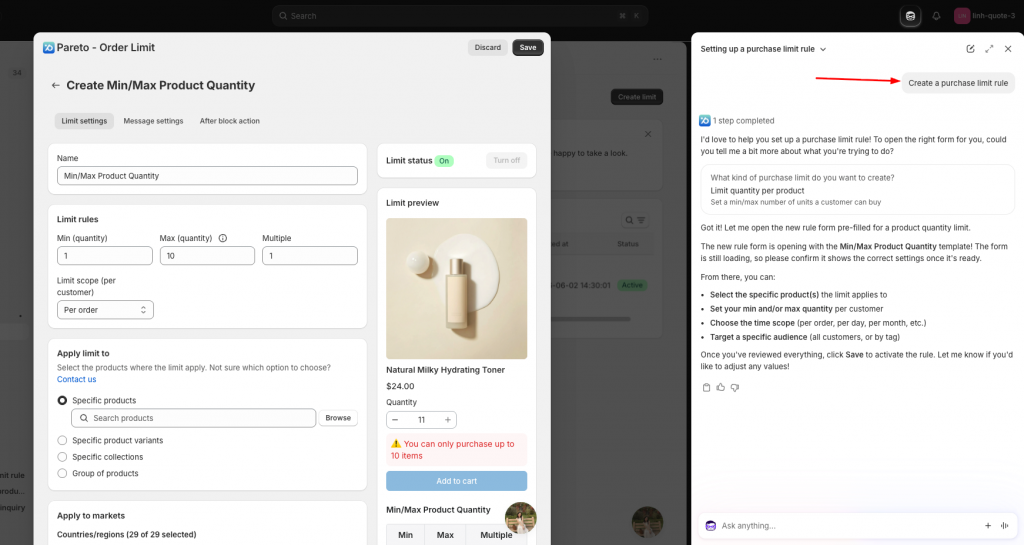Viewport: 1024px width, 545px height.
Task: Follow the Contact us link
Action: tap(76, 379)
